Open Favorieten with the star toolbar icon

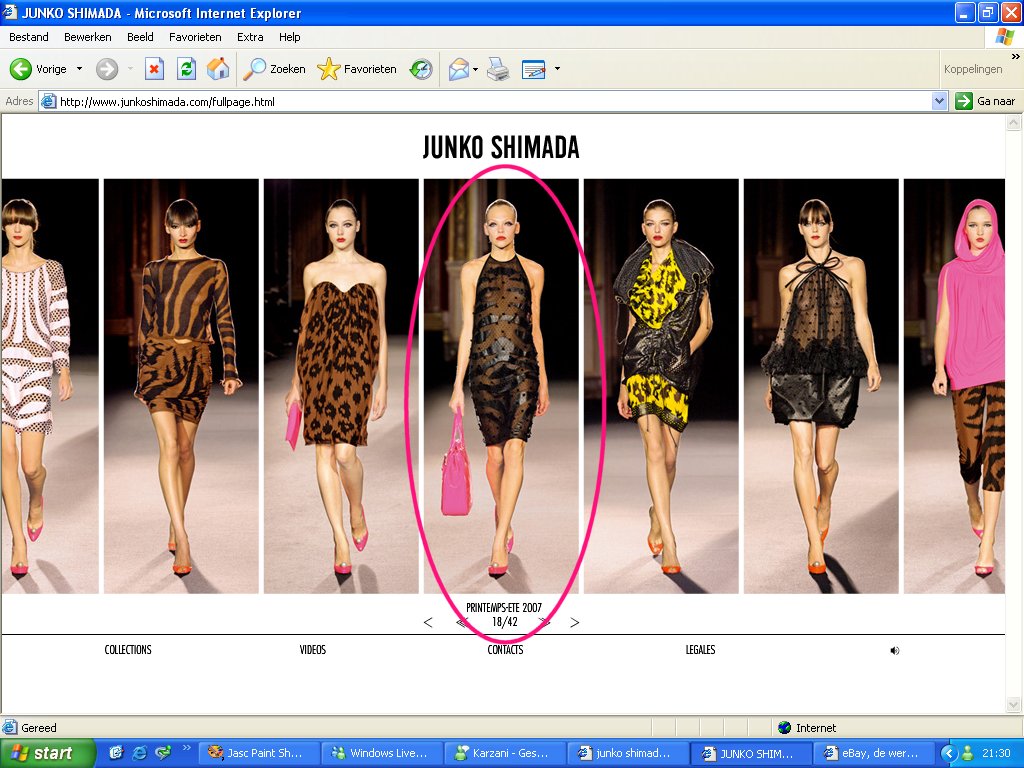(328, 69)
